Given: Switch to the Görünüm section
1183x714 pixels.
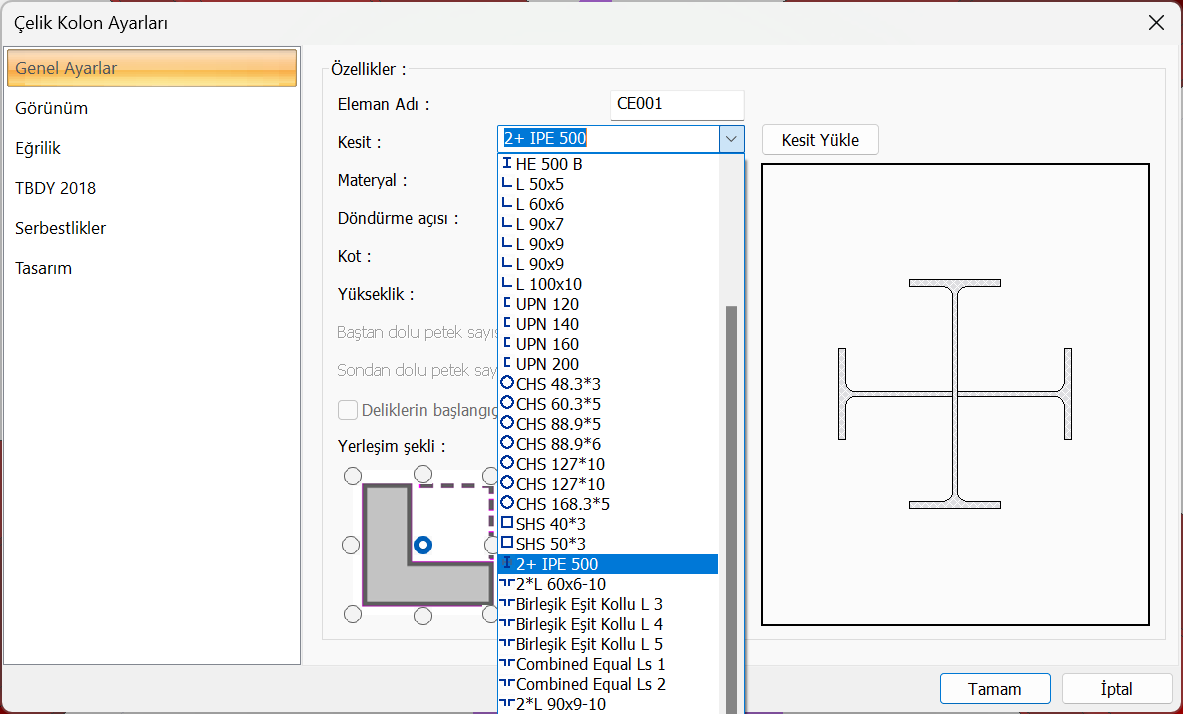Looking at the screenshot, I should pos(52,108).
